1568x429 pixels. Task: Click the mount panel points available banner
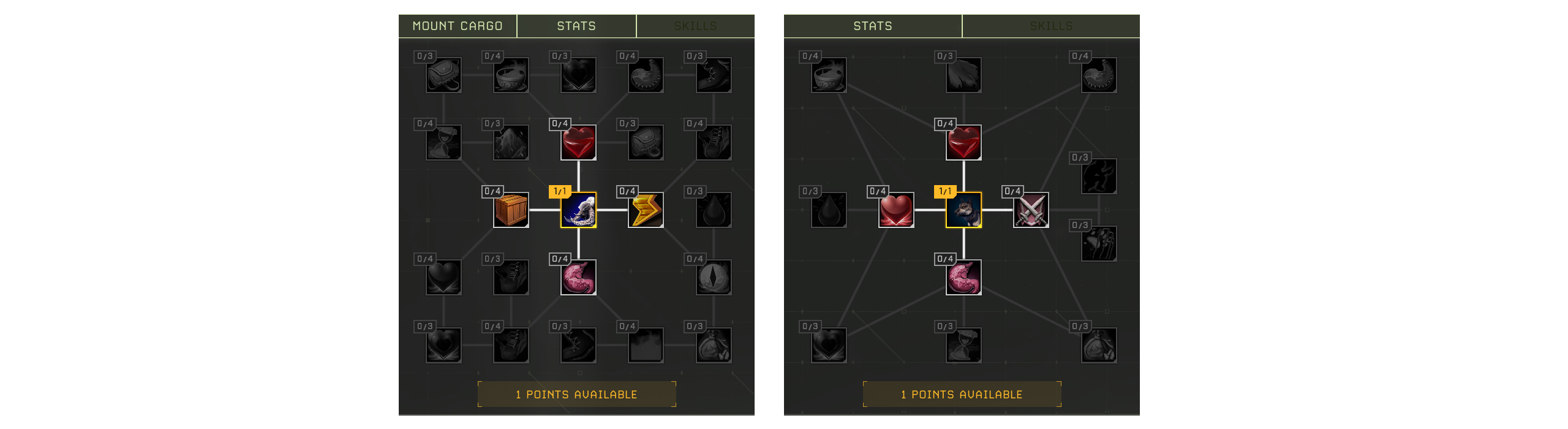[576, 394]
